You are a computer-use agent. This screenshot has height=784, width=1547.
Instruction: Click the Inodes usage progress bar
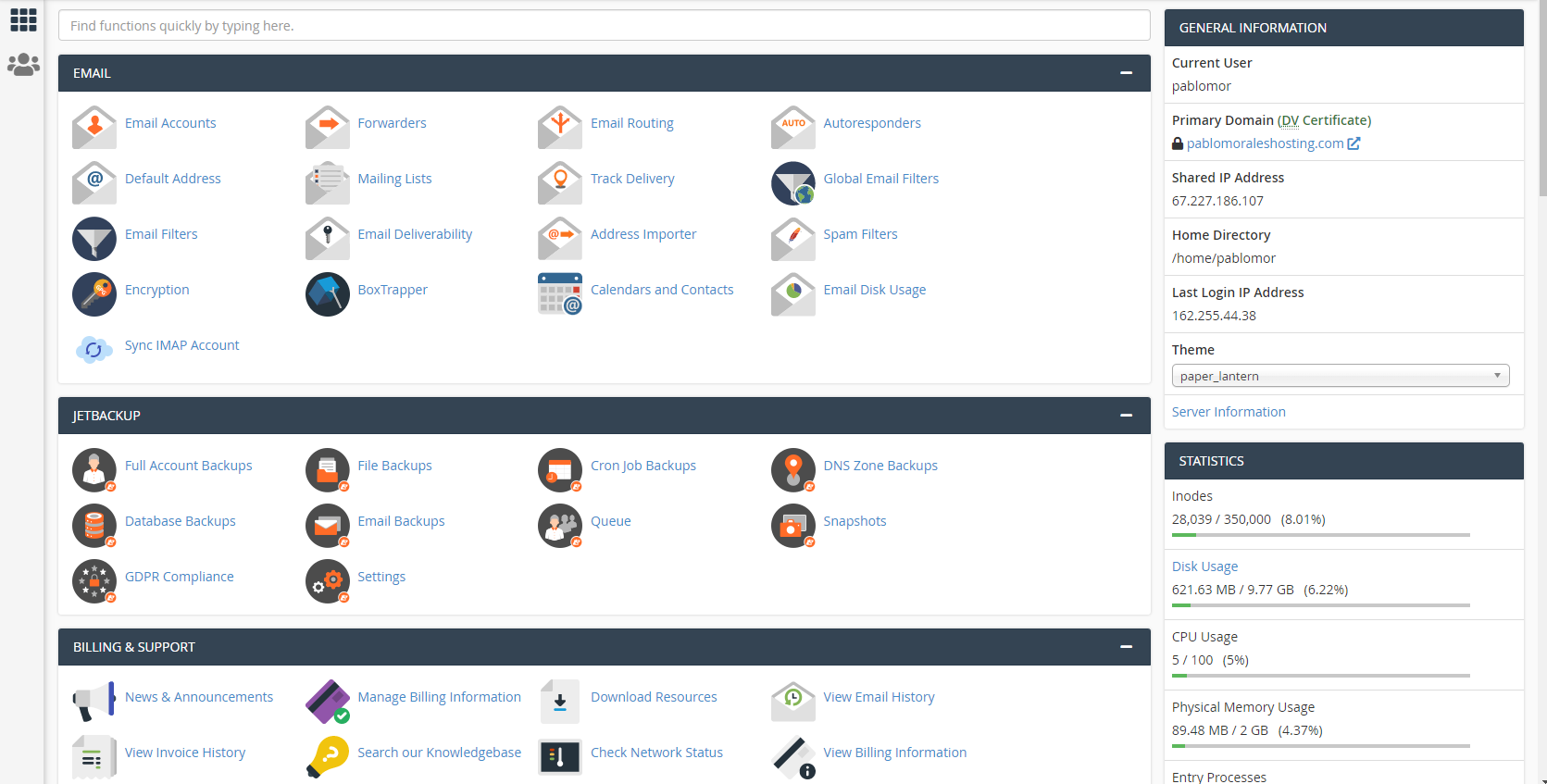tap(1320, 535)
